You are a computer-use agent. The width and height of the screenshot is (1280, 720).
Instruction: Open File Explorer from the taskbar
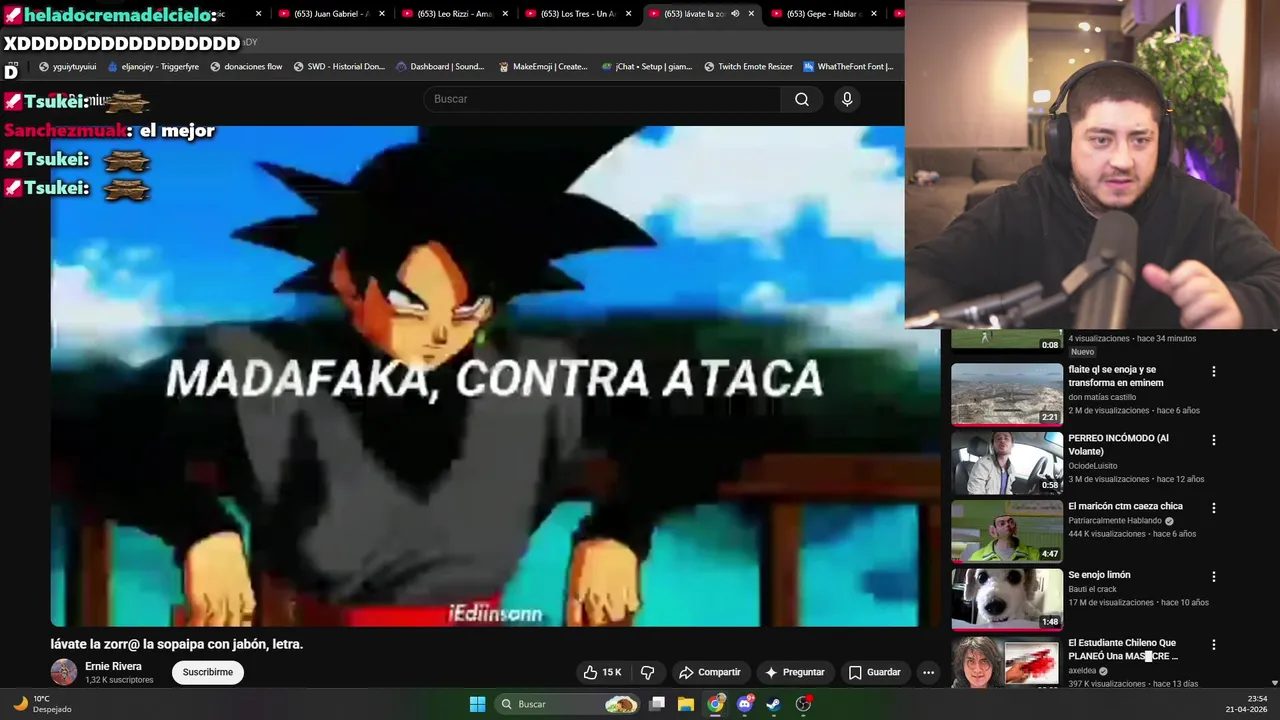coord(686,704)
